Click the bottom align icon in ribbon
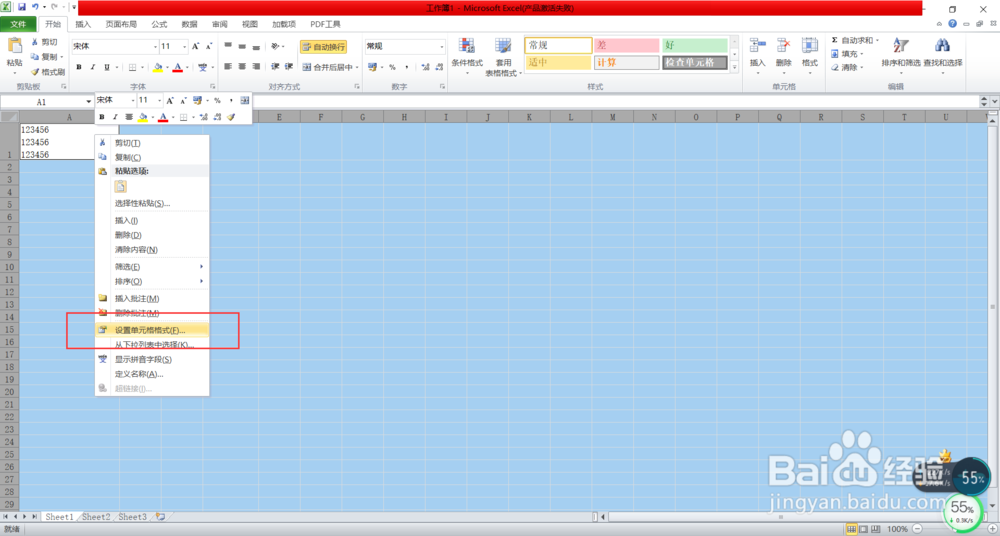 pyautogui.click(x=256, y=47)
